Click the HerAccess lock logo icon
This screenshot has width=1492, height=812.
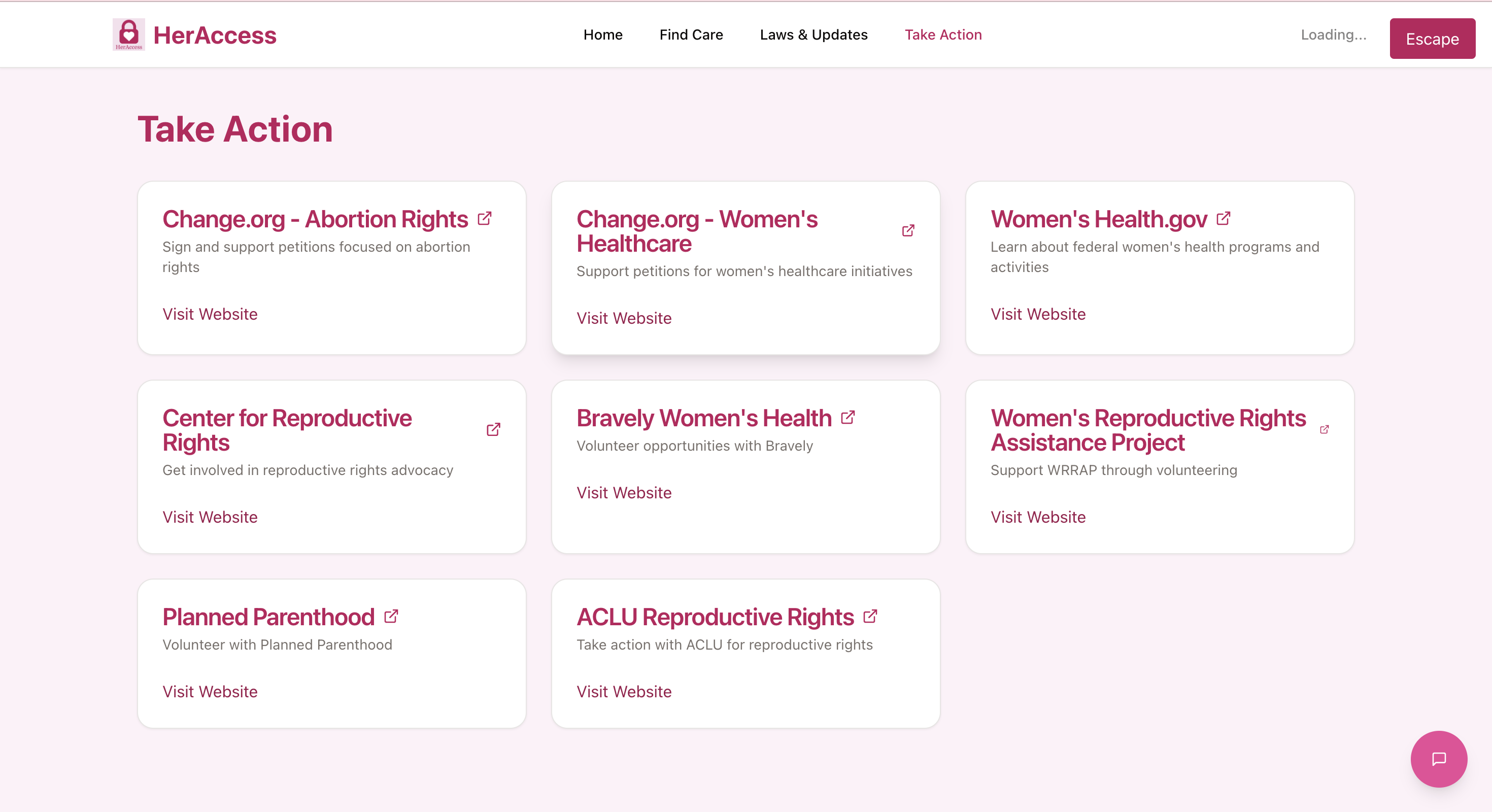[x=128, y=35]
